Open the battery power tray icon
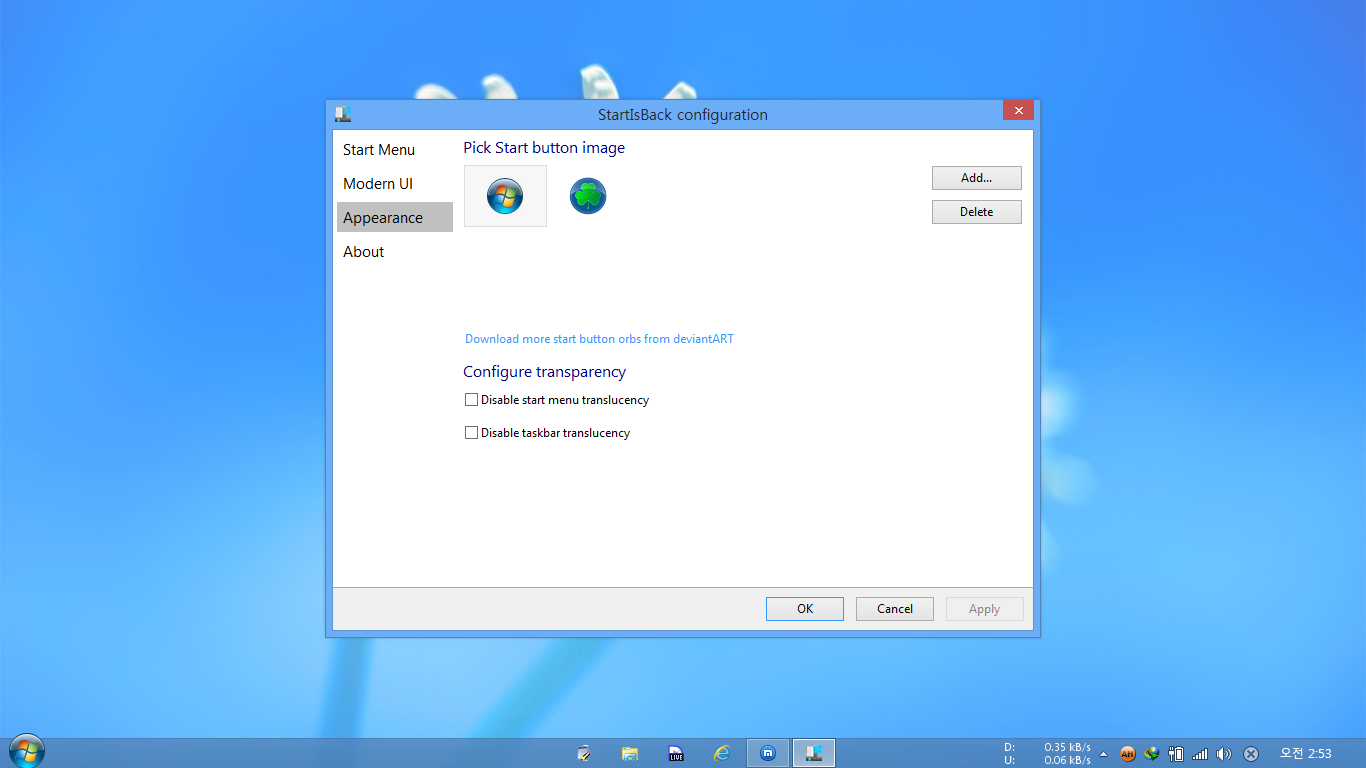 (x=1177, y=754)
